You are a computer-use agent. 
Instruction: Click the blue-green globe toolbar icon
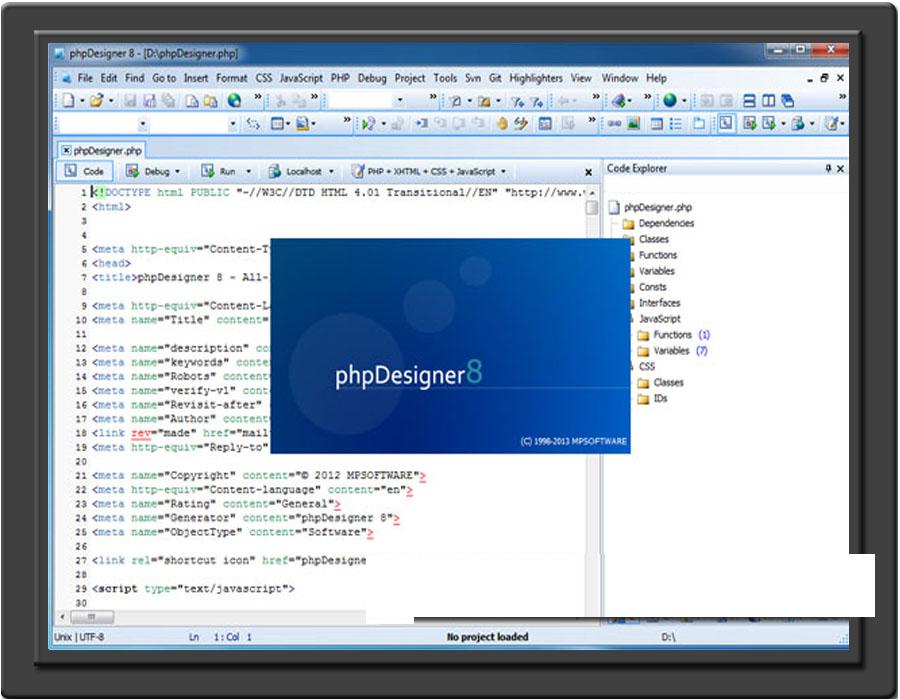tap(669, 100)
